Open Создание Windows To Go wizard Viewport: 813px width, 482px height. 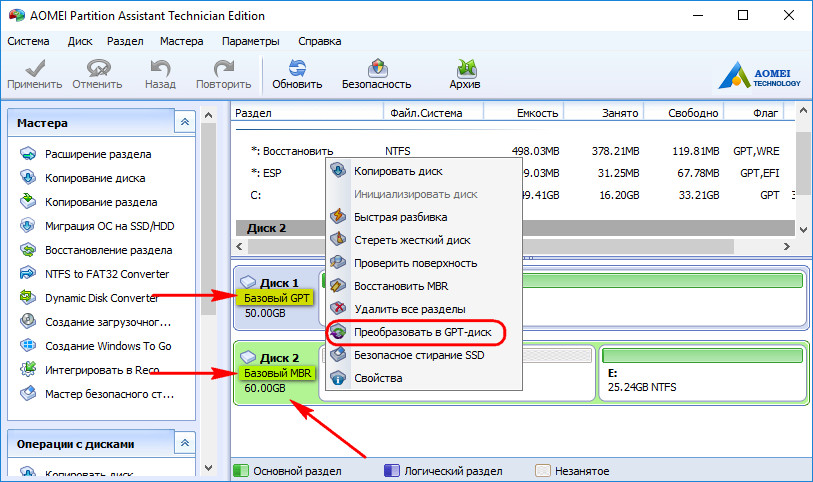coord(108,346)
